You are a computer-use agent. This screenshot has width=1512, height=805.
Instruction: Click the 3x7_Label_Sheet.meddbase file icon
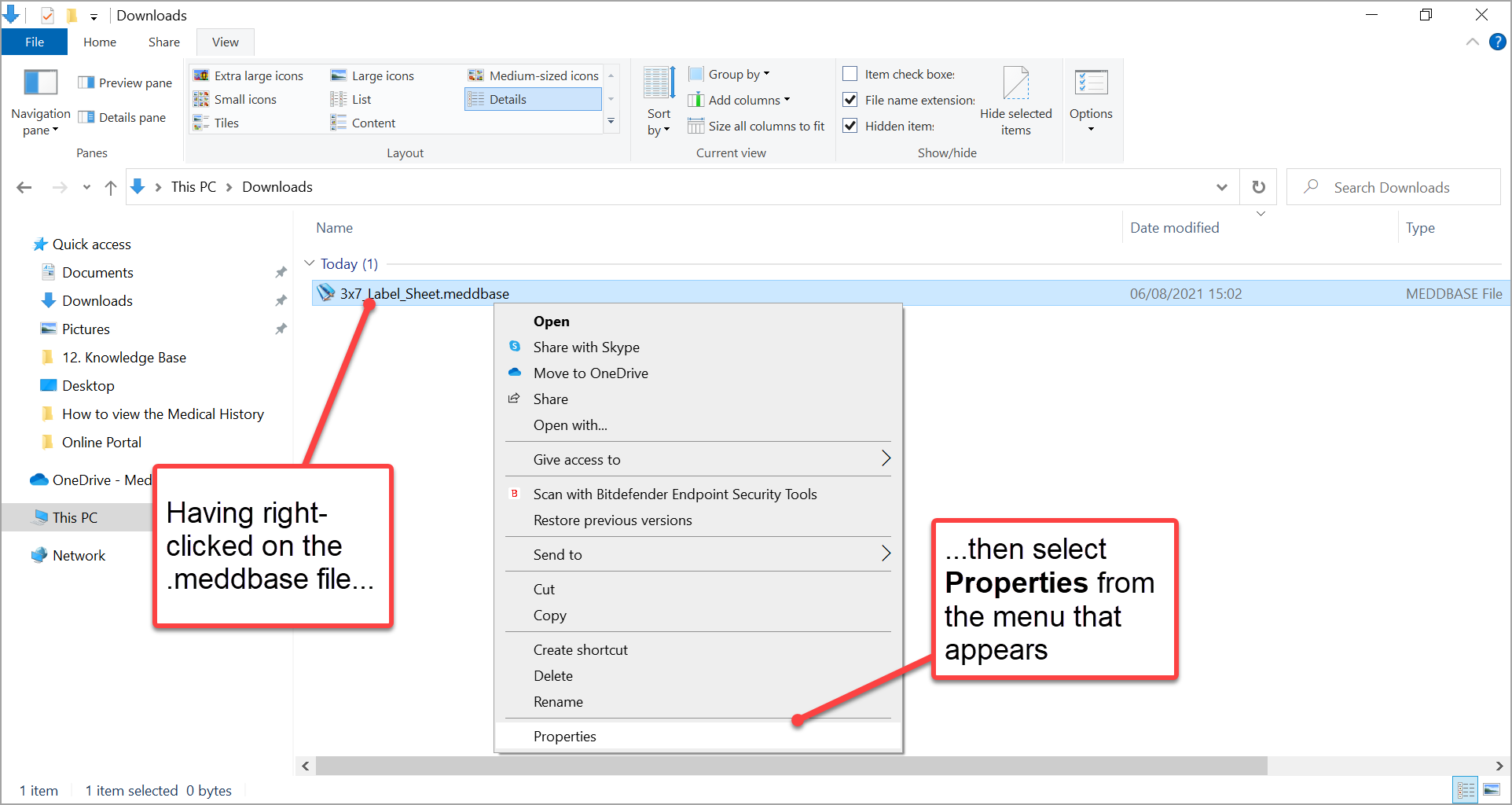point(325,293)
